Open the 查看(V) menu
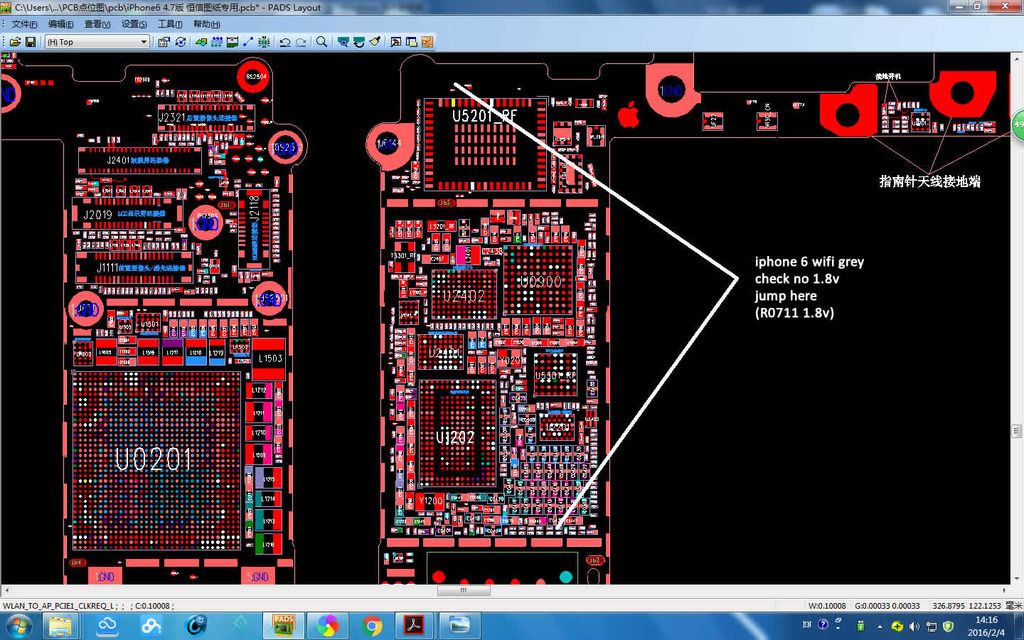 (x=97, y=24)
